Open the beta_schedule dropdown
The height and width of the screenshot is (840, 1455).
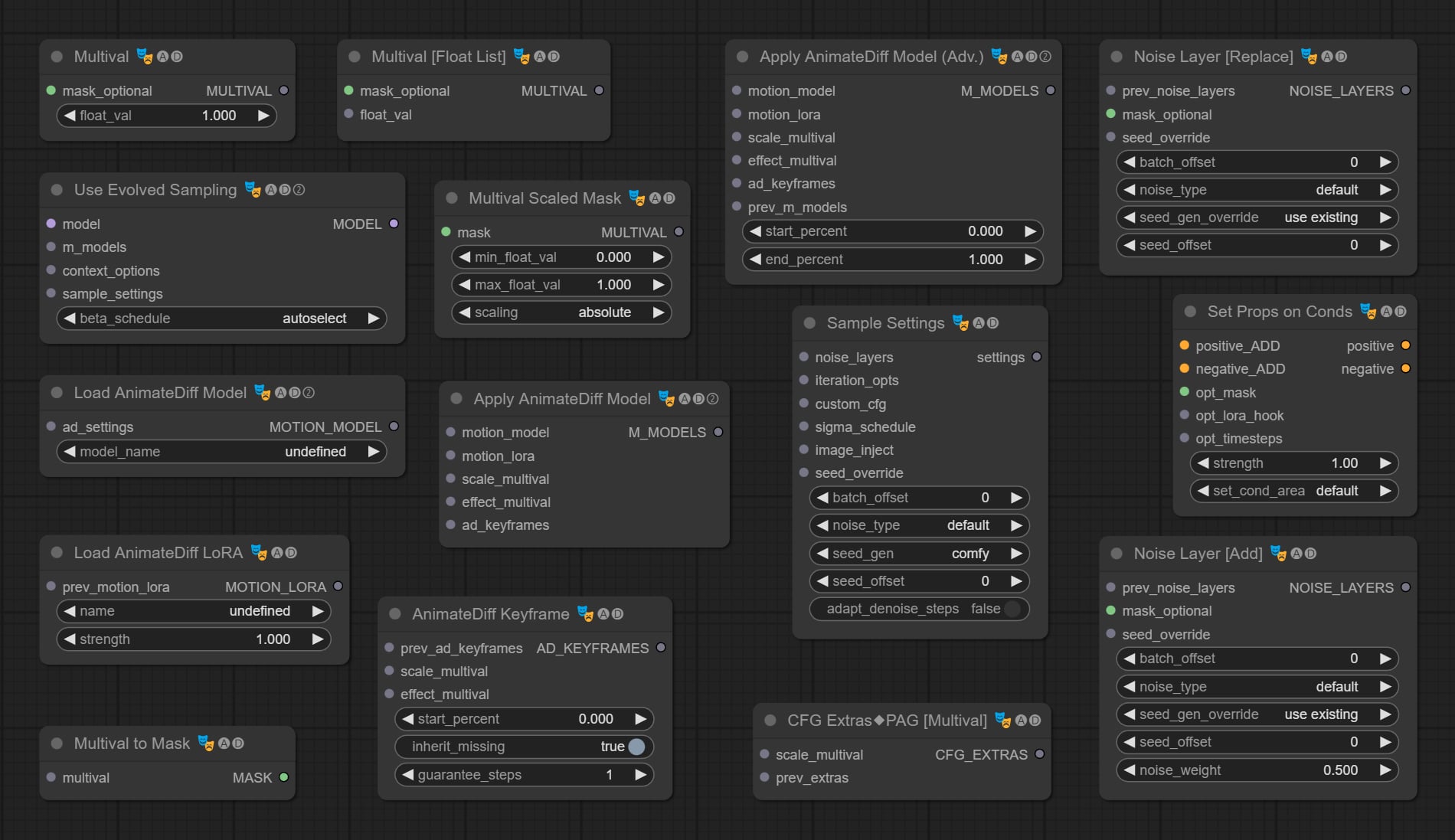(221, 319)
